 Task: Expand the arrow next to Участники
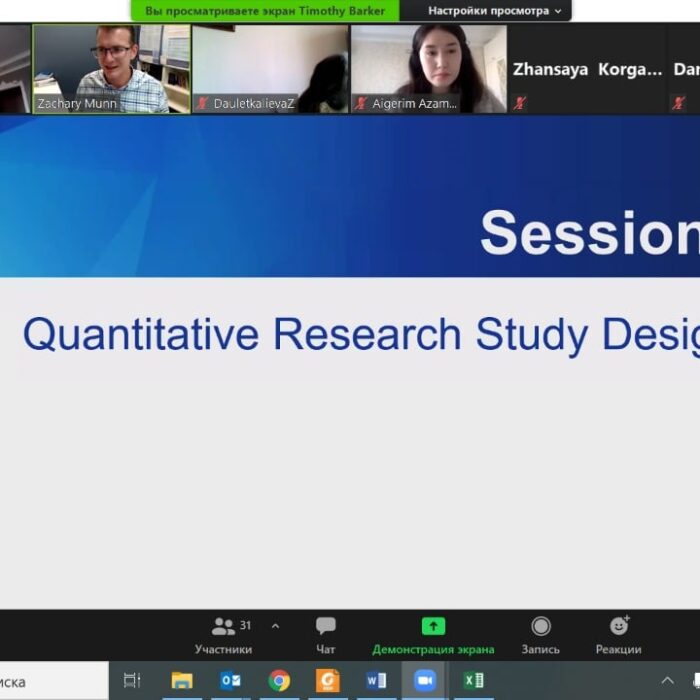pyautogui.click(x=275, y=627)
